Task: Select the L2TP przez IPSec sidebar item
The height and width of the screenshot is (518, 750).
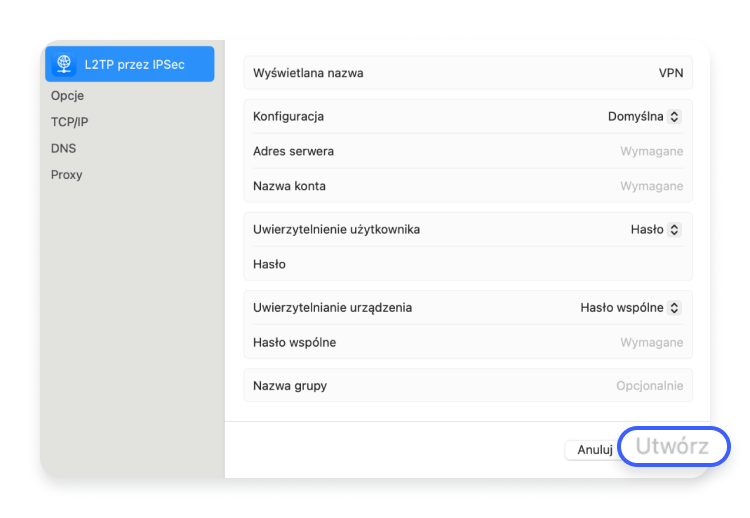Action: click(130, 64)
